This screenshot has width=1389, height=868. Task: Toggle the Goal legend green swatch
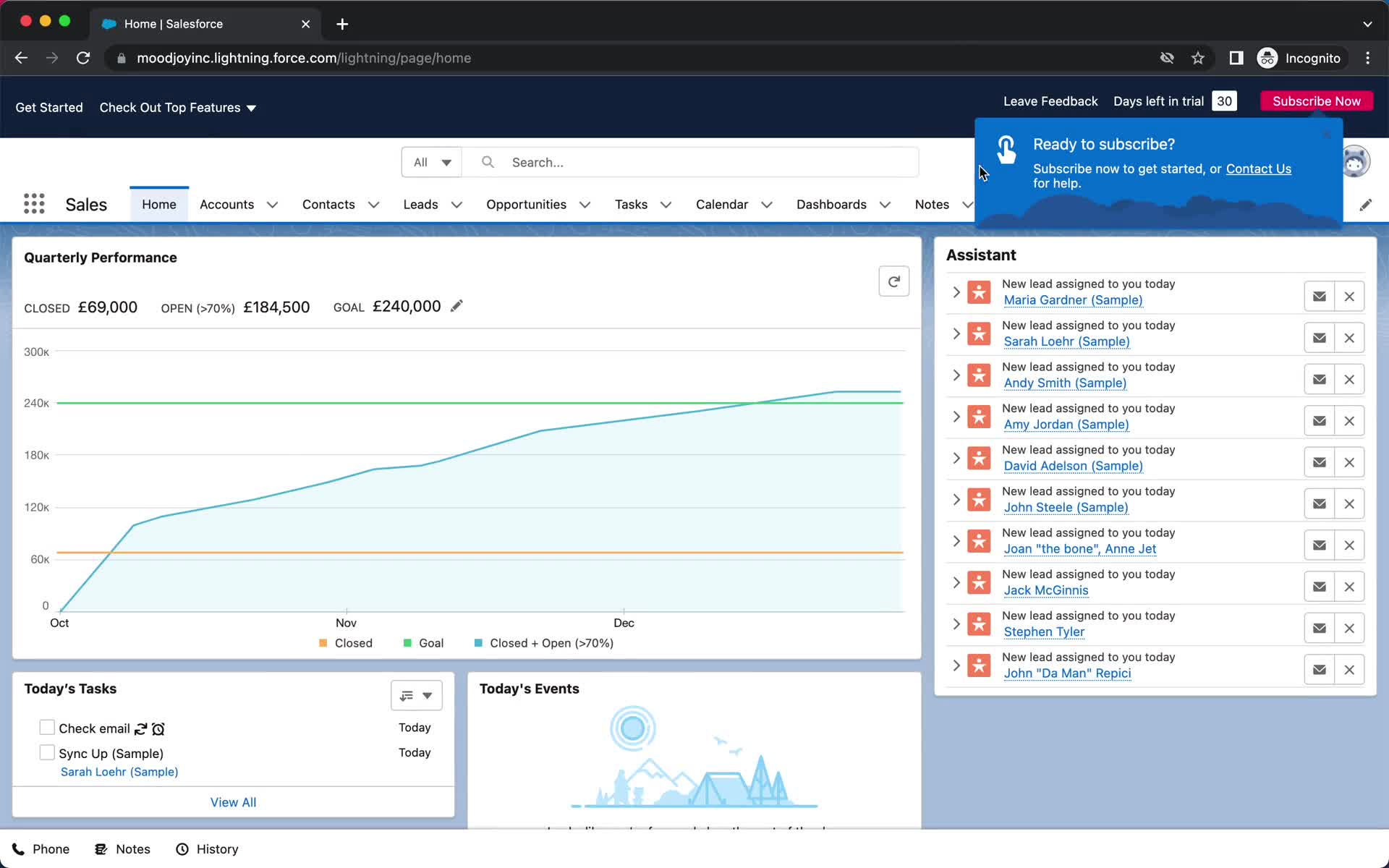click(x=407, y=643)
